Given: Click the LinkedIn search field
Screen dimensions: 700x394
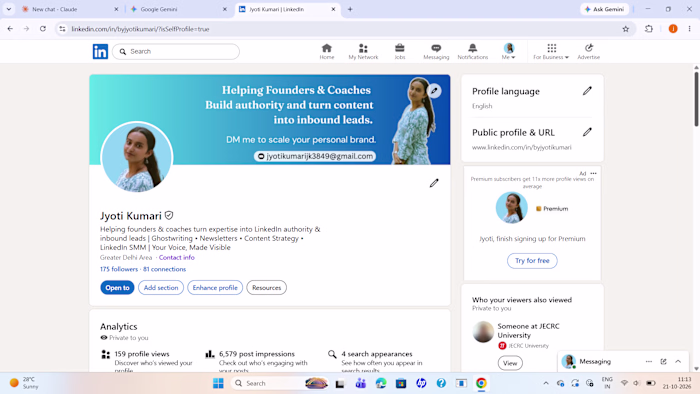Looking at the screenshot, I should (176, 51).
